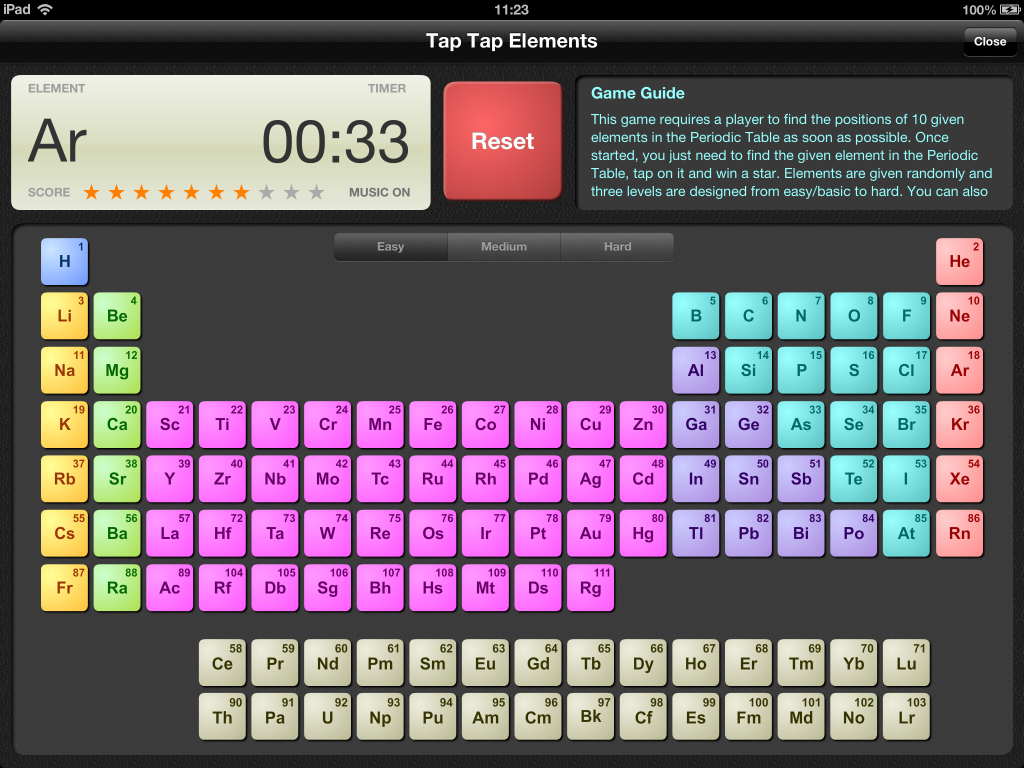1024x768 pixels.
Task: Tap the Francium tile at bottom-left
Action: tap(64, 587)
